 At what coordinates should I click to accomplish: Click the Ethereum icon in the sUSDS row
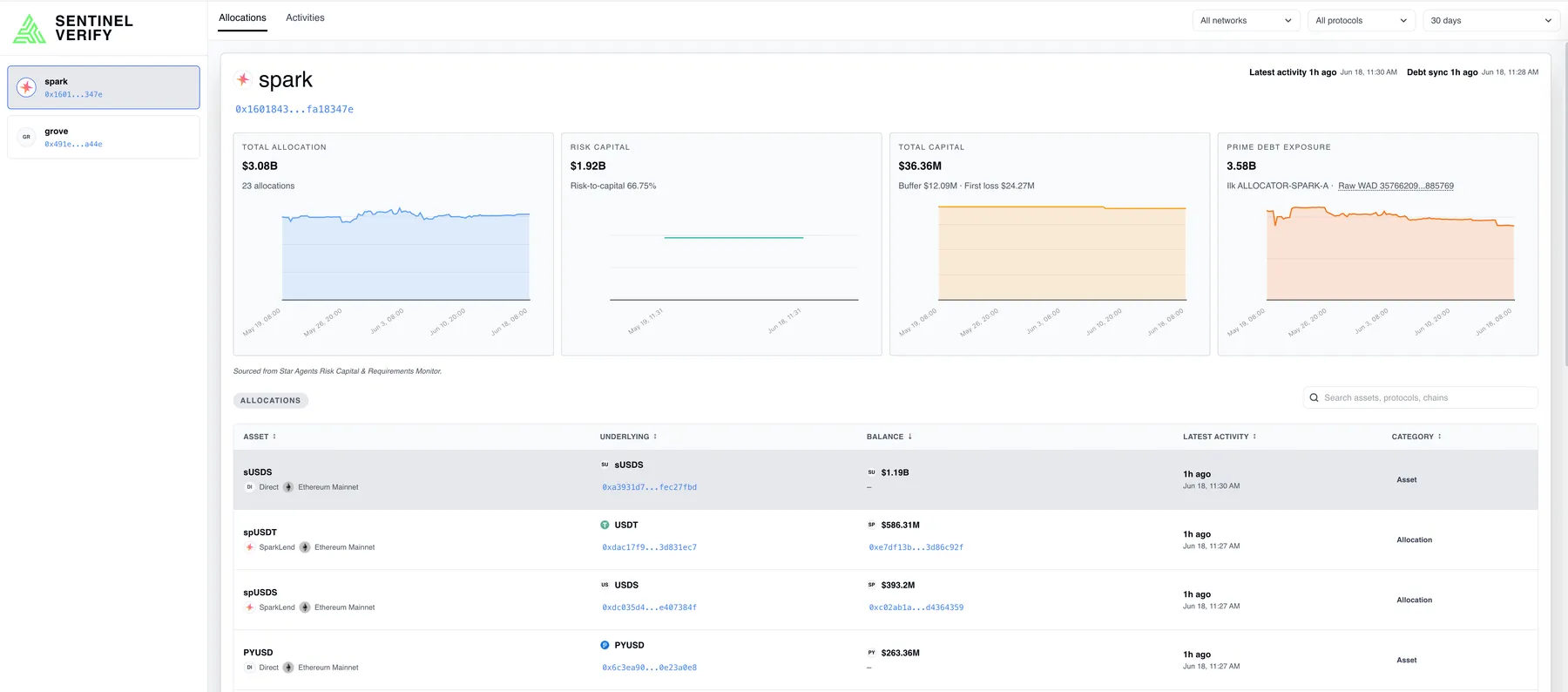click(x=288, y=487)
